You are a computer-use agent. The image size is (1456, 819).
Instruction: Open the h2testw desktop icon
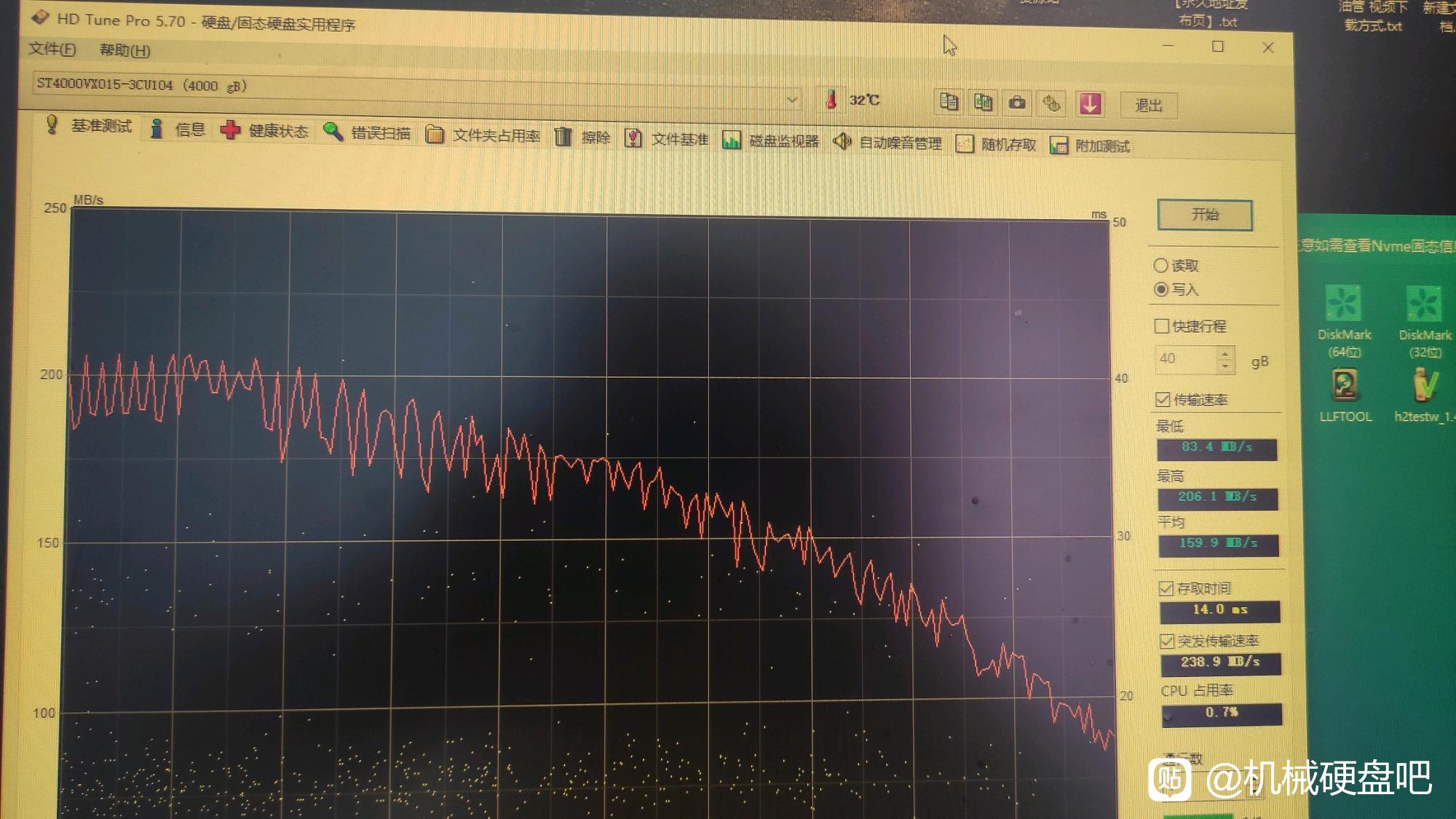[x=1425, y=395]
